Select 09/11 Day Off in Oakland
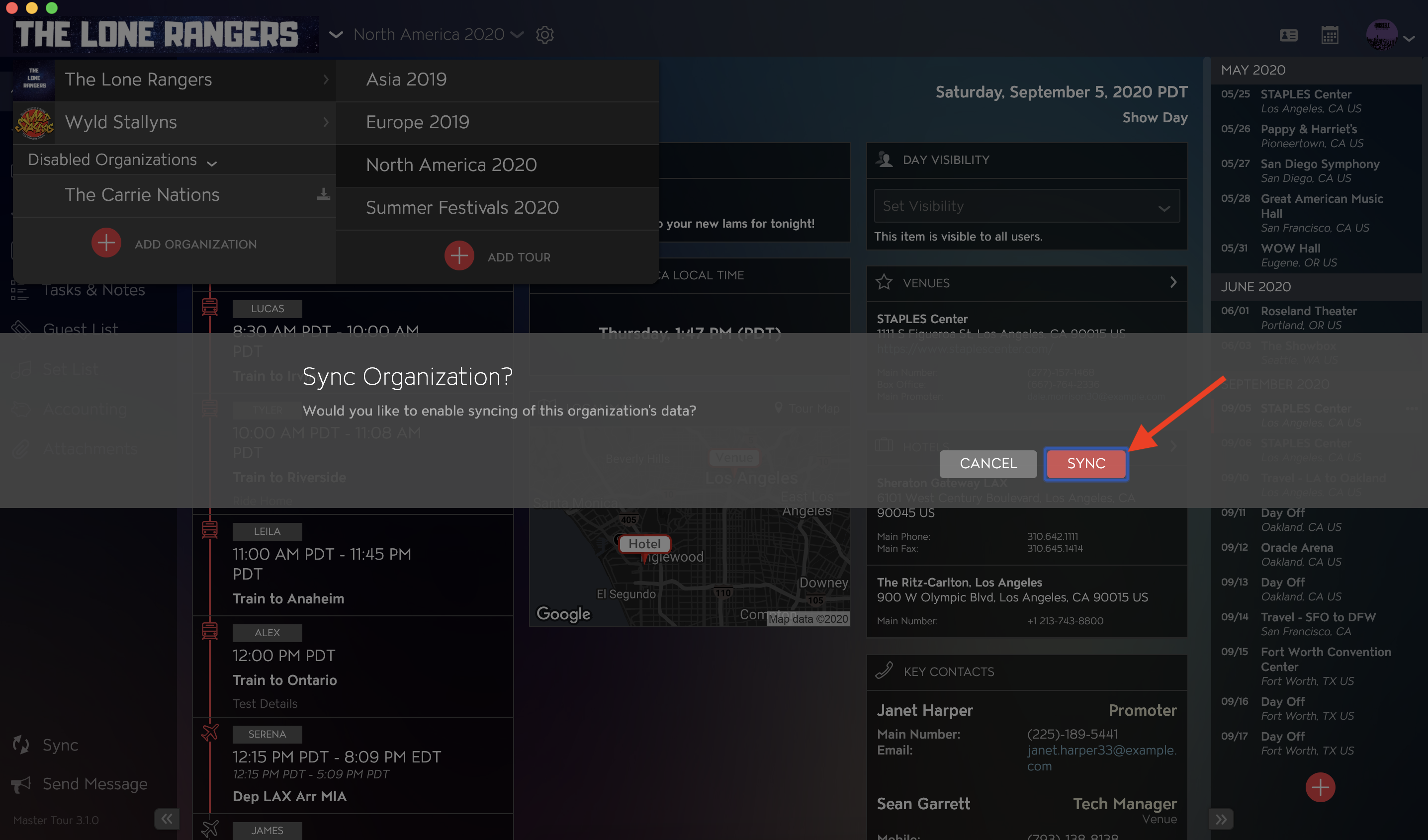This screenshot has height=840, width=1428. [x=1316, y=519]
